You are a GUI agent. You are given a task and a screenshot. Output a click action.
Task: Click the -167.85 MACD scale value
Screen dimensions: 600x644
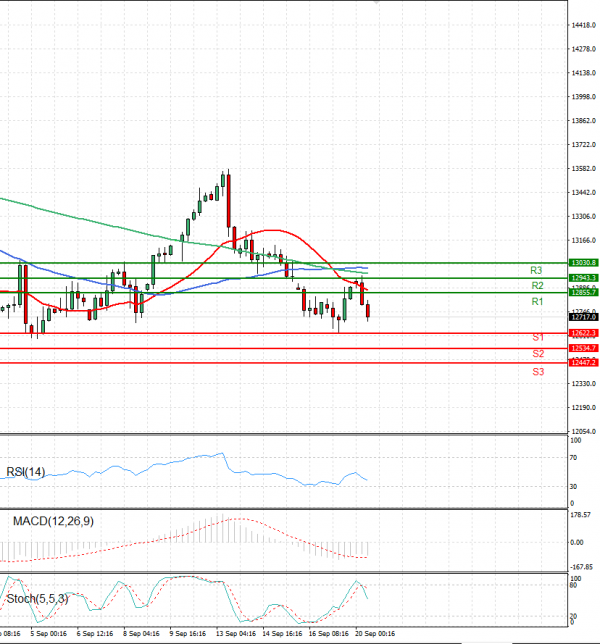[582, 567]
